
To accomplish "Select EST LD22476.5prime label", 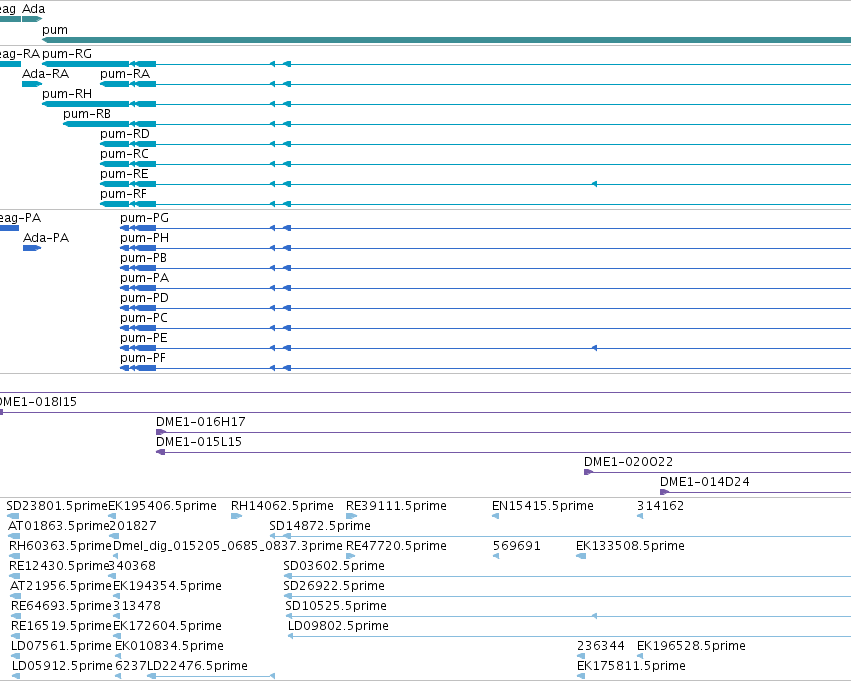I will tap(198, 666).
